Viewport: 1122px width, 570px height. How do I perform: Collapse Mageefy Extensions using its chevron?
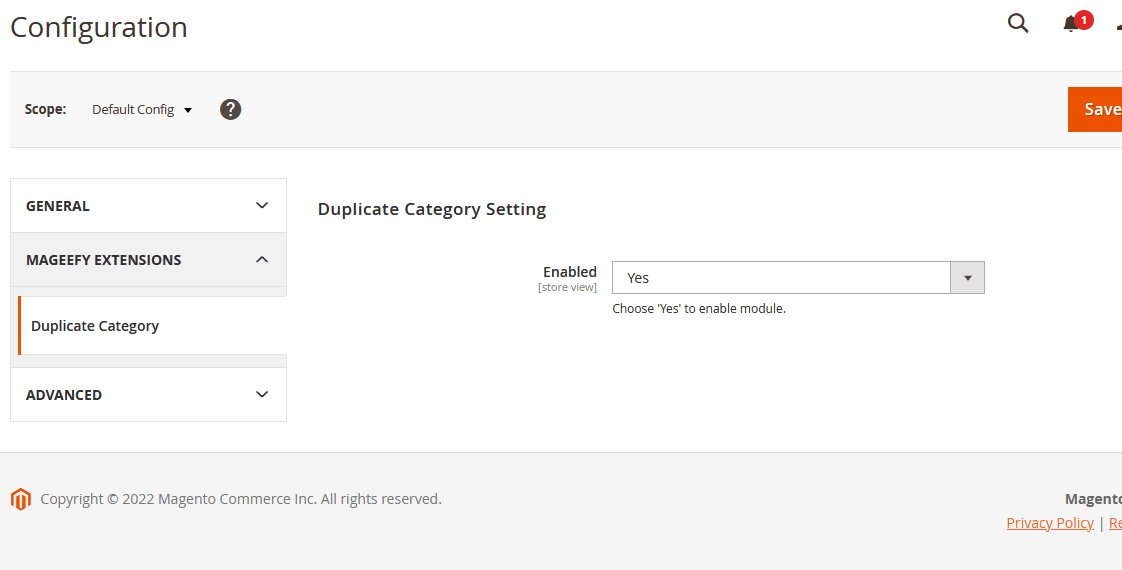(262, 260)
